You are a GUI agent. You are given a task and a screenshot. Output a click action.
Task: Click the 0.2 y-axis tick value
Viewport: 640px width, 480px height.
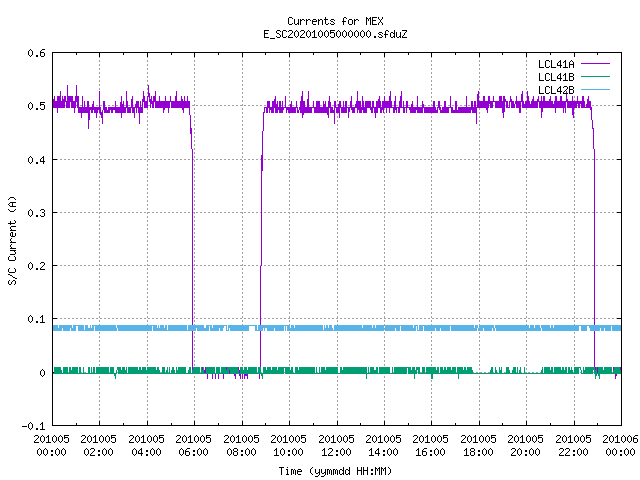coord(36,266)
